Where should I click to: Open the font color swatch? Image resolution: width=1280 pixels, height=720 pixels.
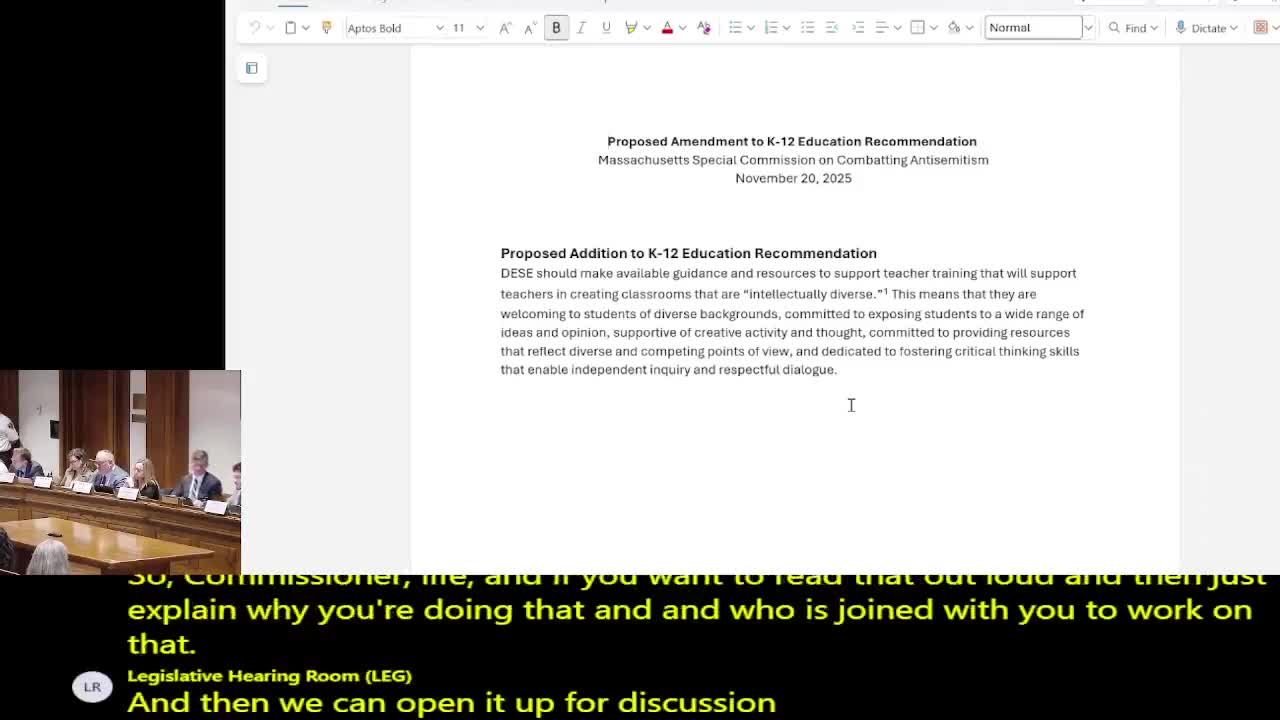666,27
